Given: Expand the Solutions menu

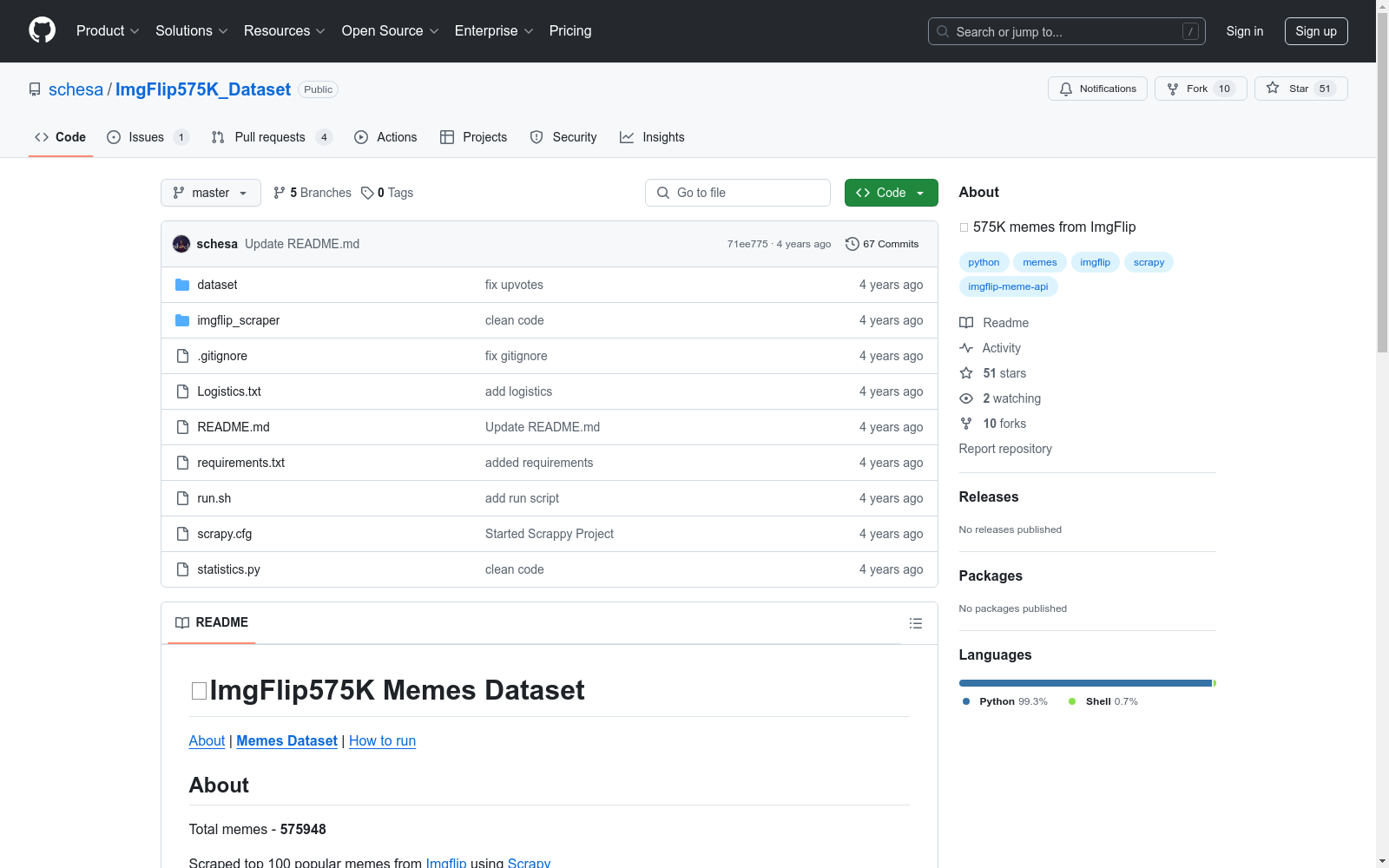Looking at the screenshot, I should coord(192,30).
